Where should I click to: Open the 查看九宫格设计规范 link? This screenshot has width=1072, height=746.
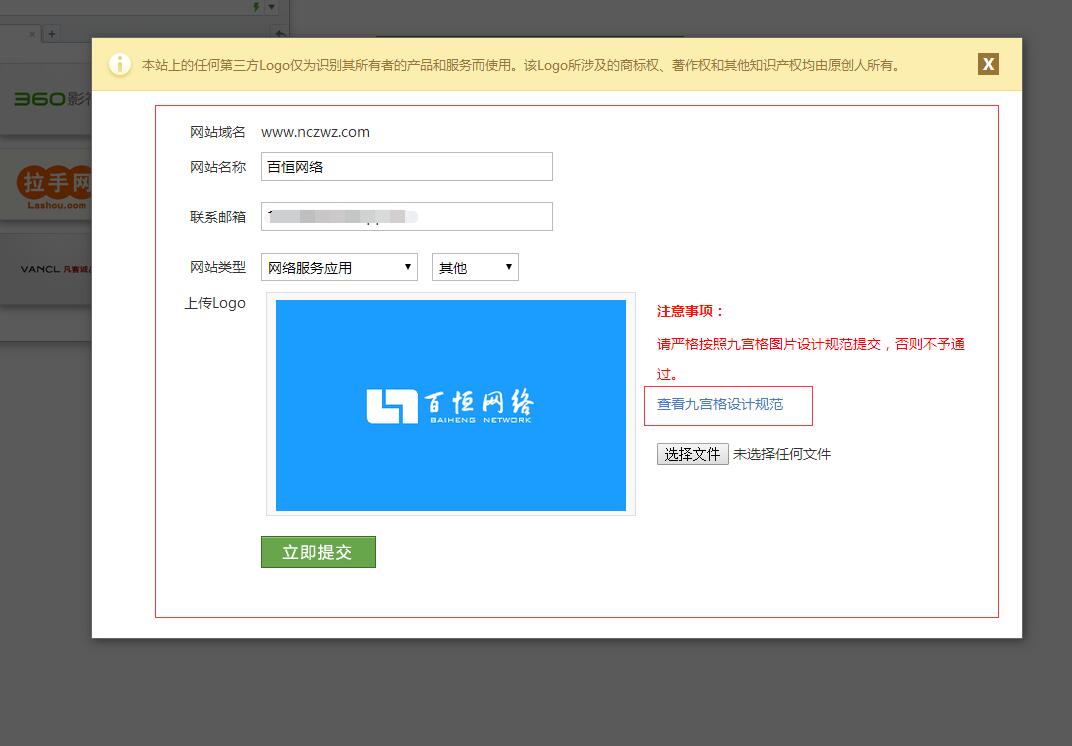720,404
